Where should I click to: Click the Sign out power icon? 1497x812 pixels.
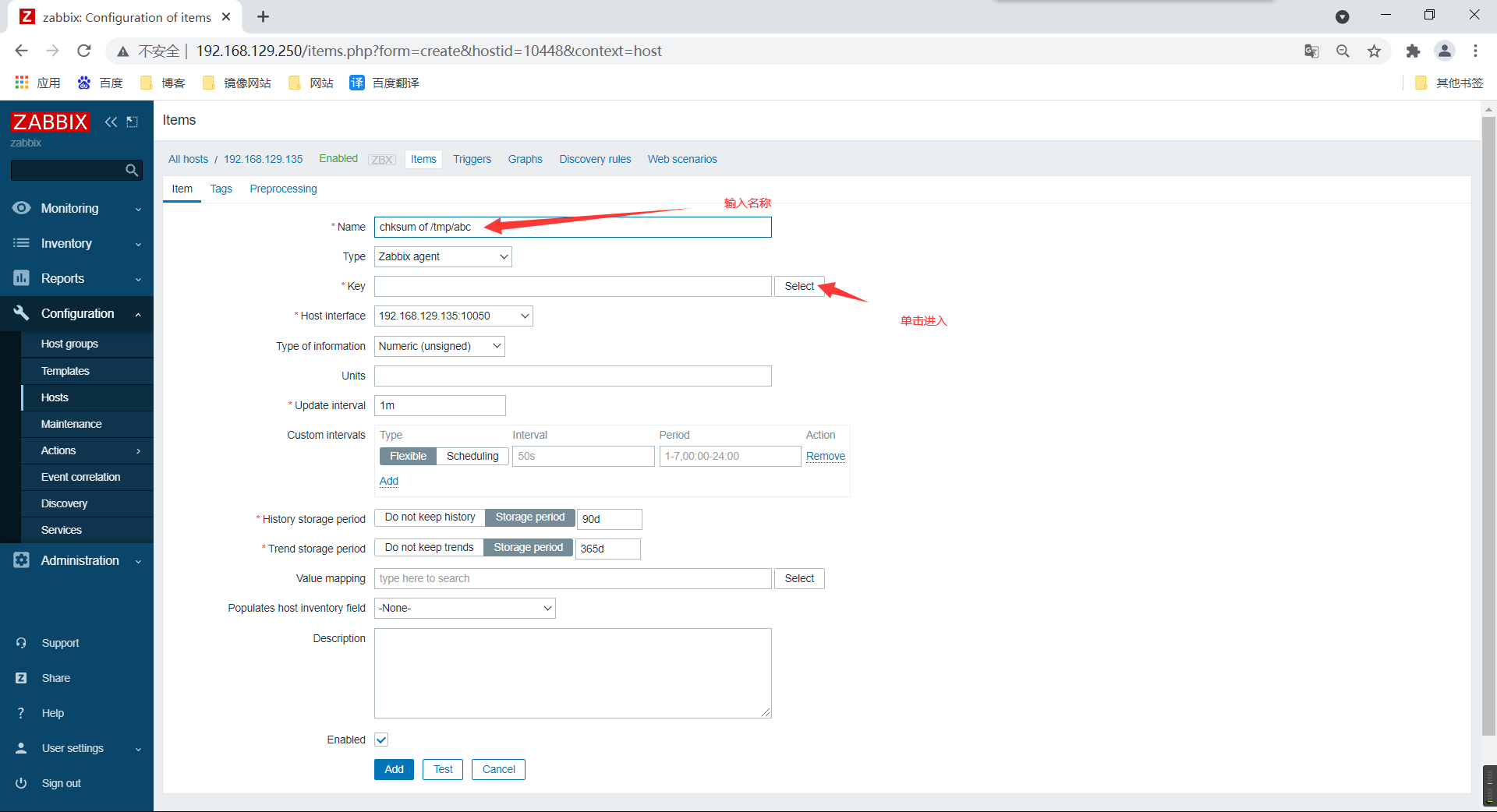[x=22, y=783]
